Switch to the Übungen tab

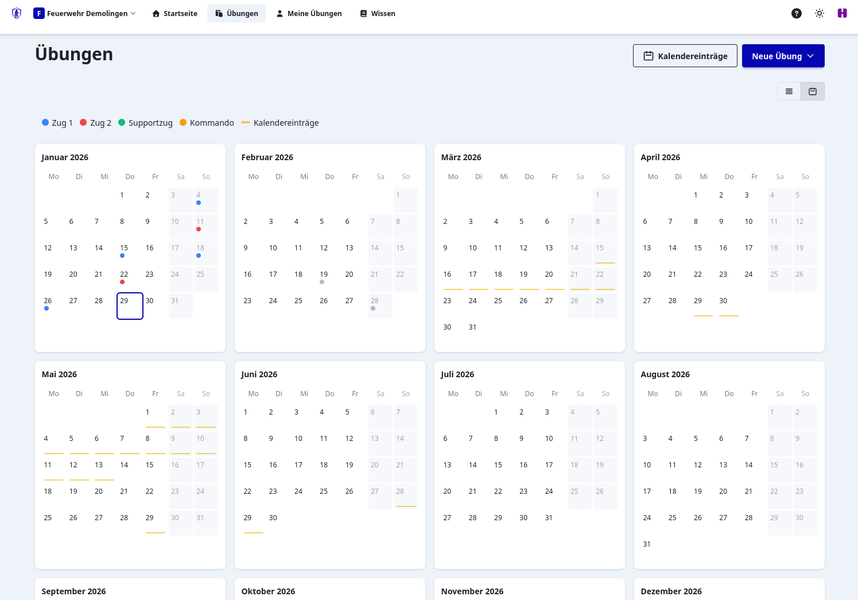236,13
